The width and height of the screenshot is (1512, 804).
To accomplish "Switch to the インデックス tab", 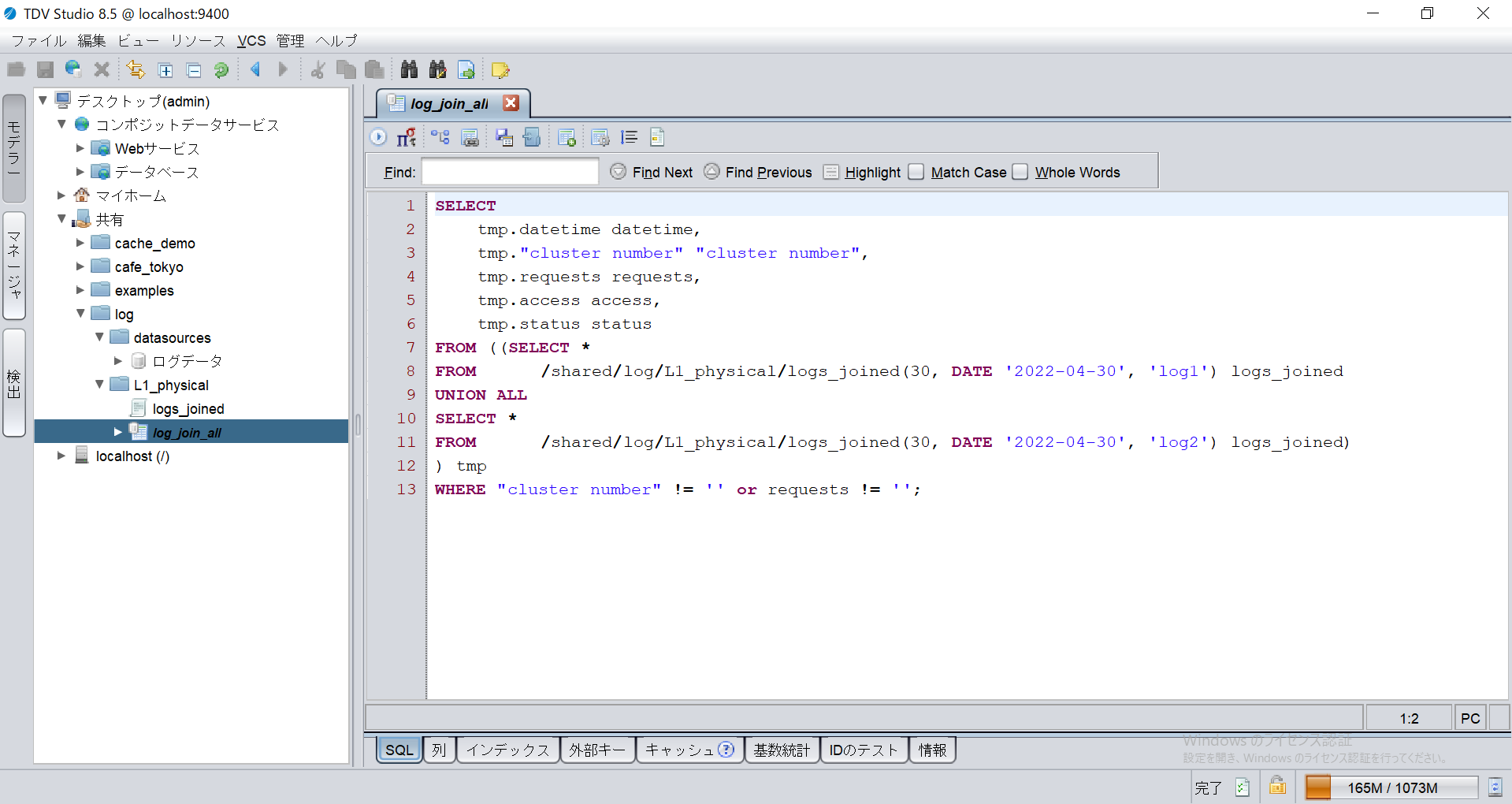I will point(507,750).
